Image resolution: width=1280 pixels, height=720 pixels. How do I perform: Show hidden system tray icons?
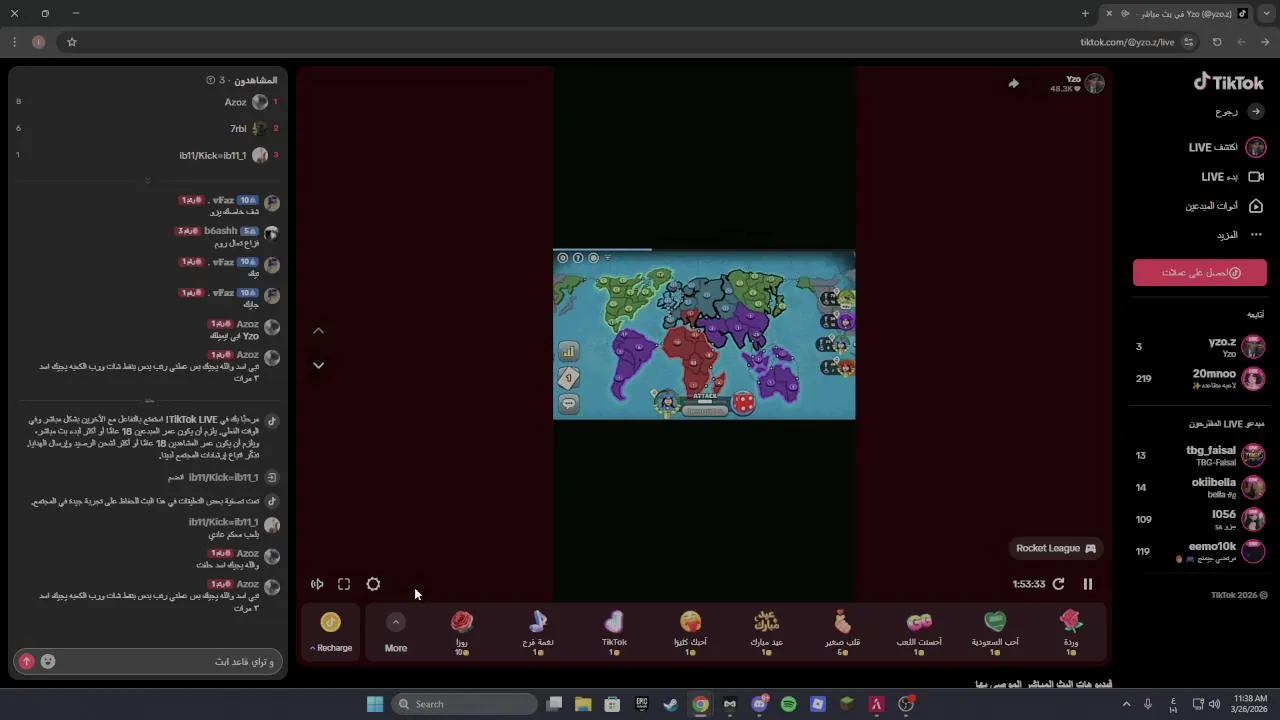1128,704
